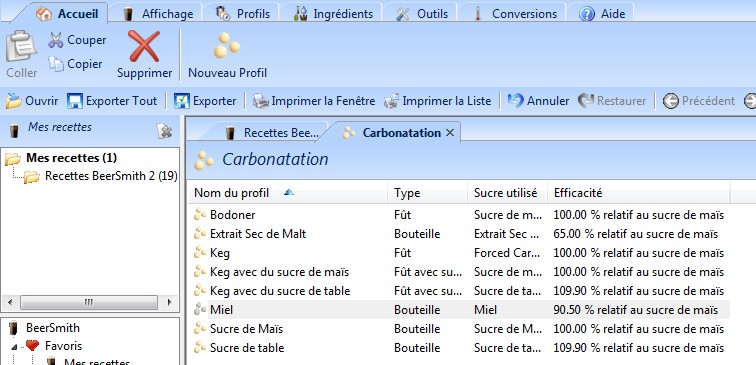Click Exporter Tout in the toolbar
Viewport: 756px width, 365px height.
tap(112, 101)
